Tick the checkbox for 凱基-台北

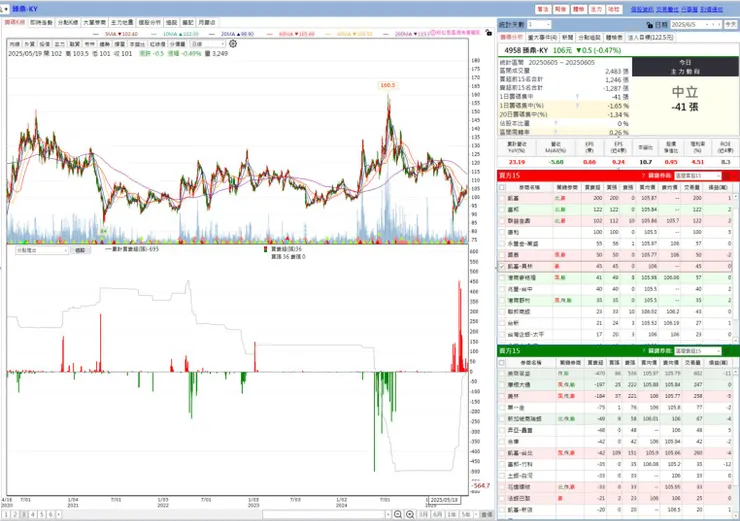coord(502,453)
